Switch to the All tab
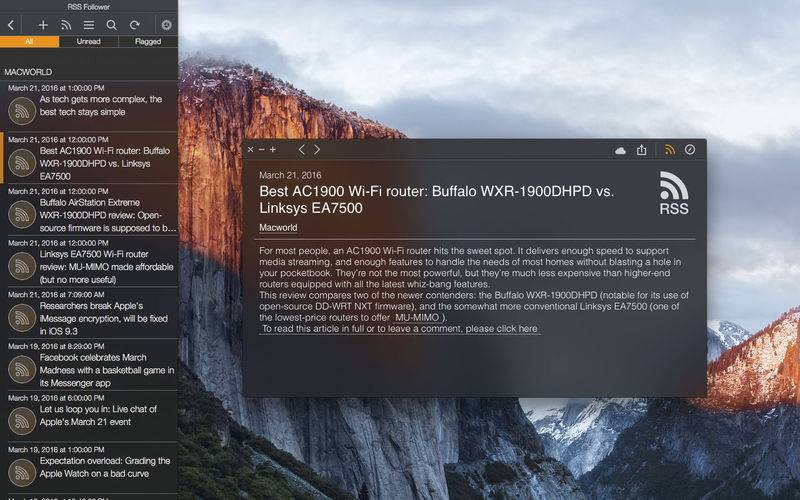This screenshot has height=500, width=800. click(x=30, y=41)
